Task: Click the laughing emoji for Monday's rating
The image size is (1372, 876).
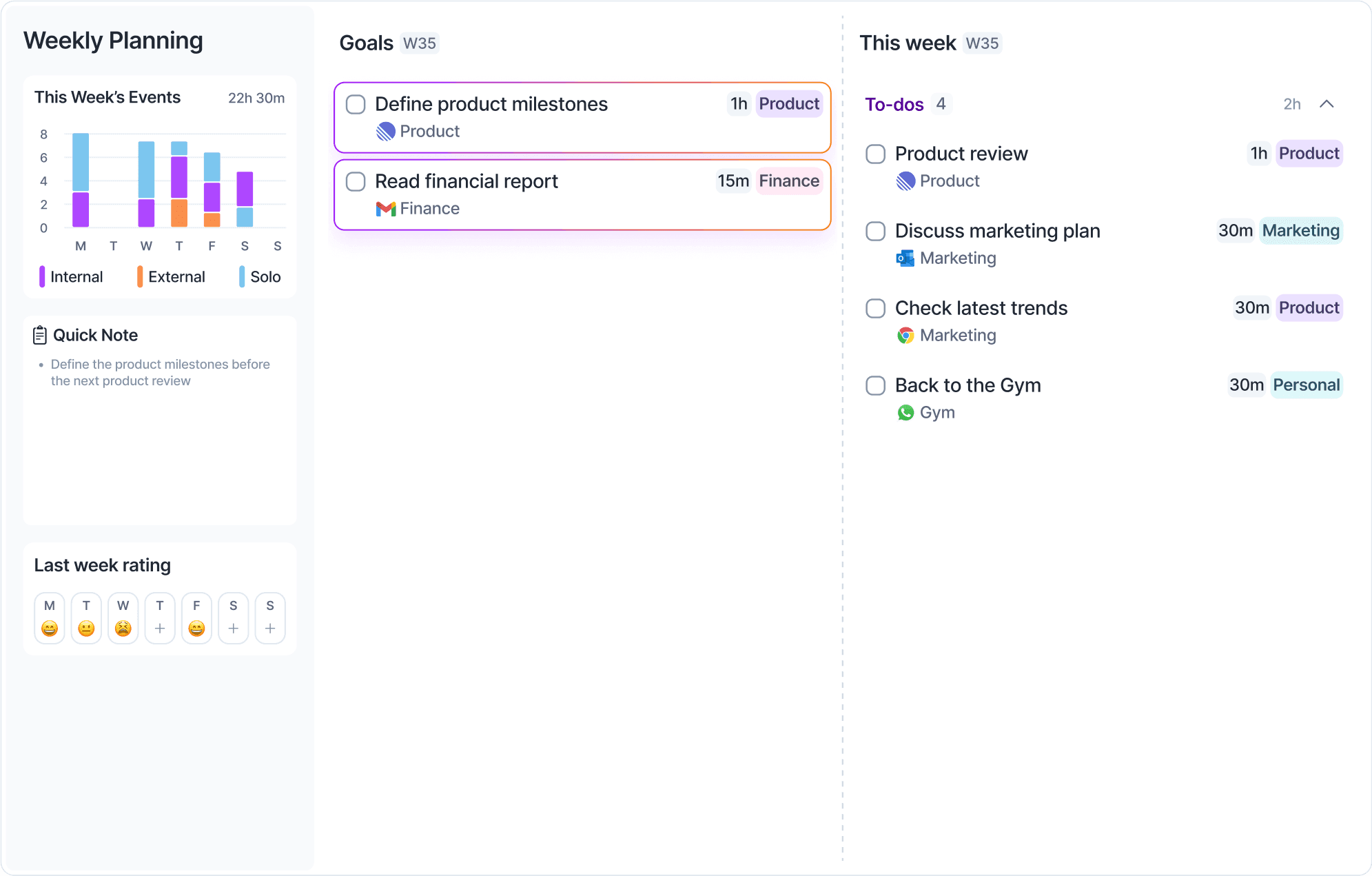Action: click(x=49, y=628)
